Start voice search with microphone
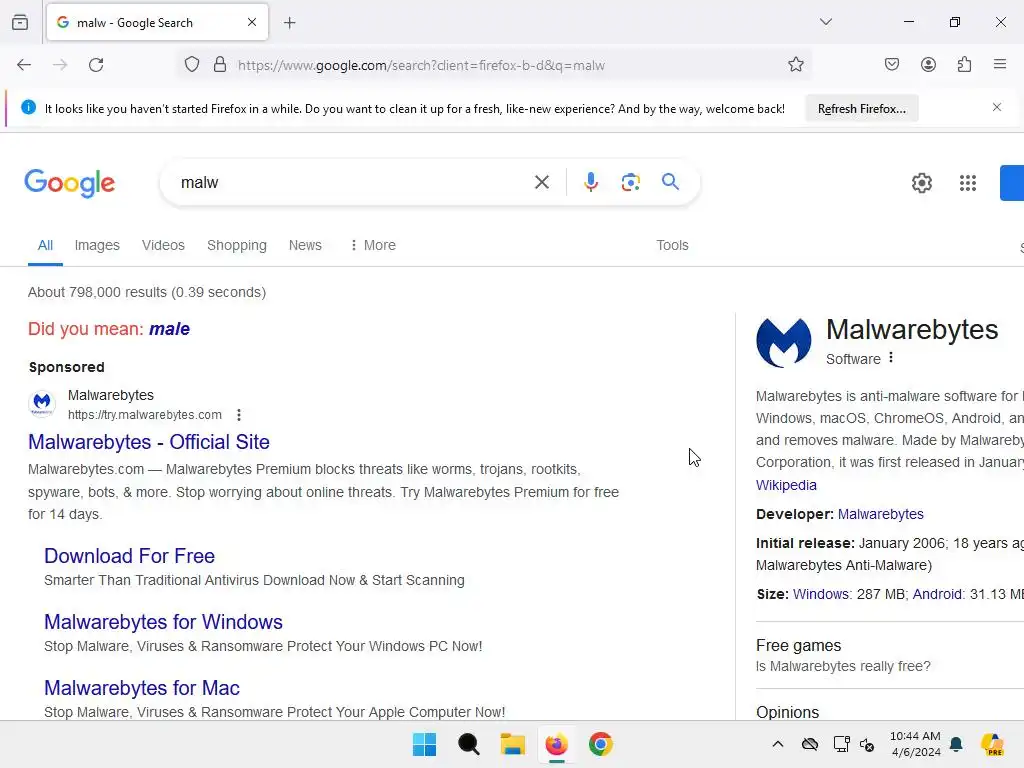This screenshot has width=1024, height=768. click(x=591, y=182)
